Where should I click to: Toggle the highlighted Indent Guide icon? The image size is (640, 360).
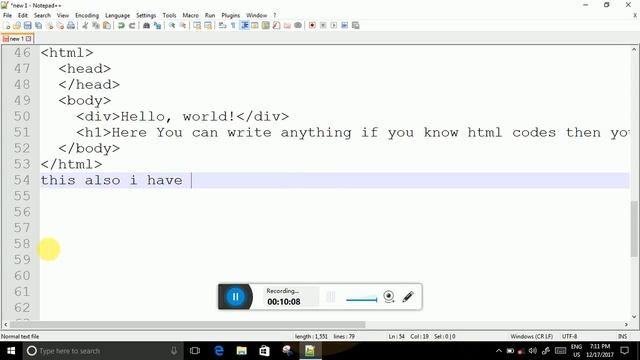pos(244,25)
